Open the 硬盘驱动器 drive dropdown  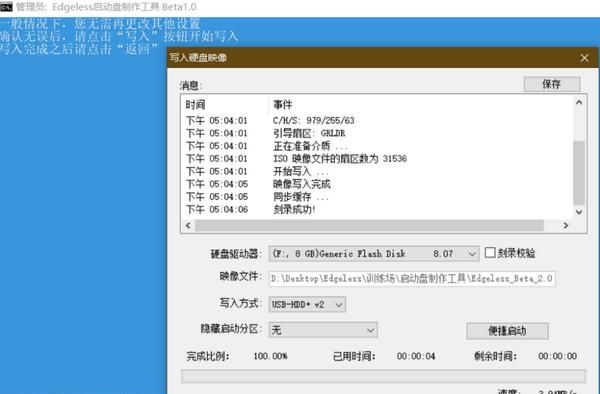pyautogui.click(x=374, y=254)
